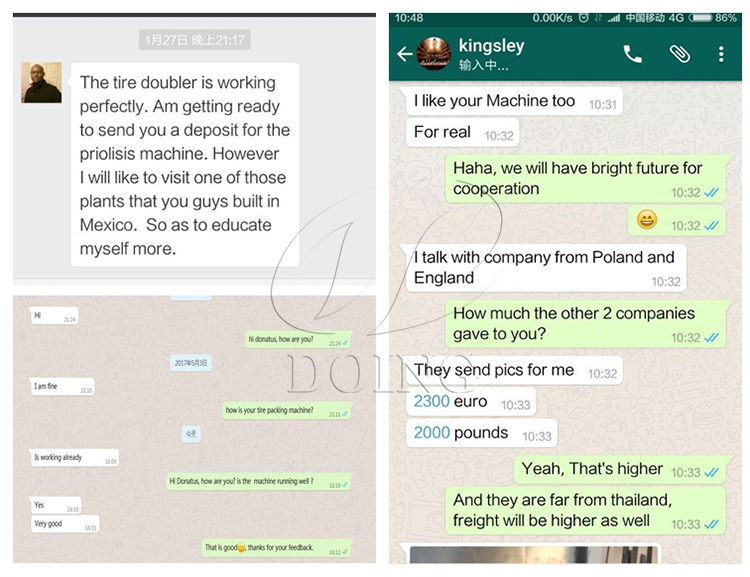Select the 'tire doubler is working' message bubble
The image size is (750, 577).
tap(185, 165)
